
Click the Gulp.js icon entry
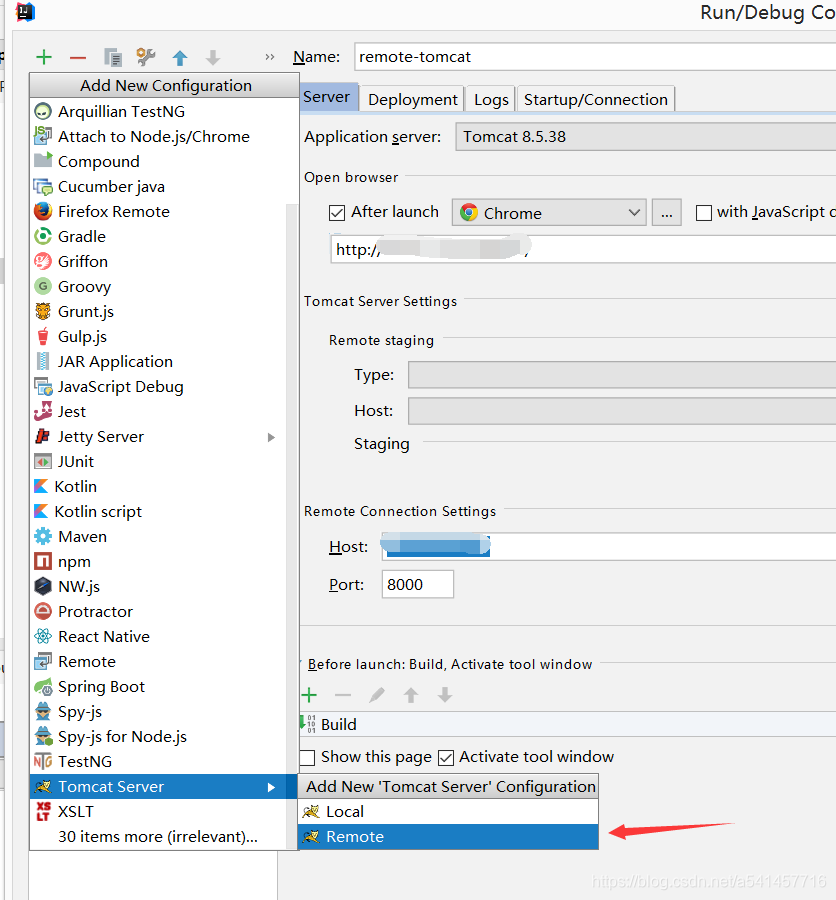click(x=43, y=336)
